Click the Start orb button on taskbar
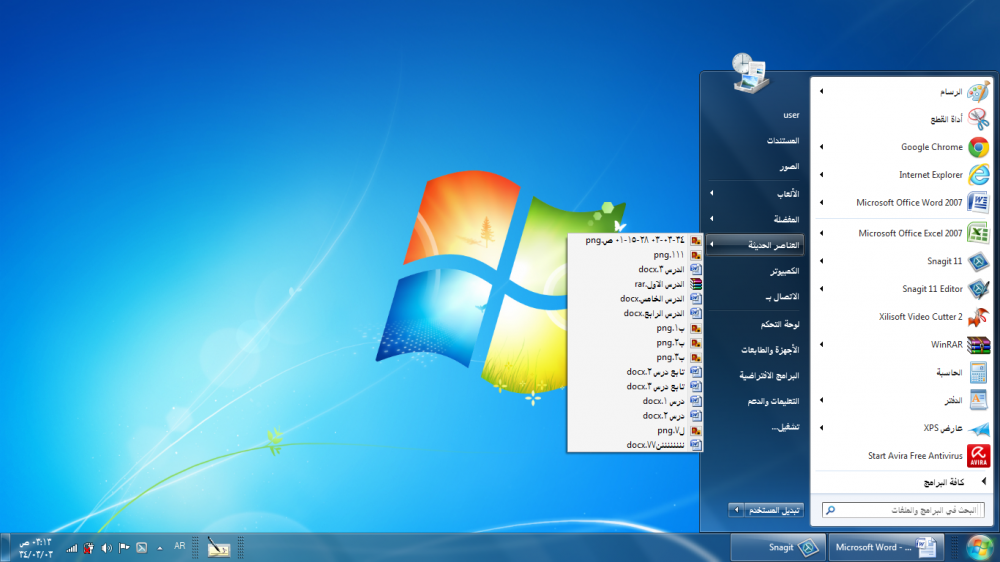The height and width of the screenshot is (562, 1000). pyautogui.click(x=979, y=547)
